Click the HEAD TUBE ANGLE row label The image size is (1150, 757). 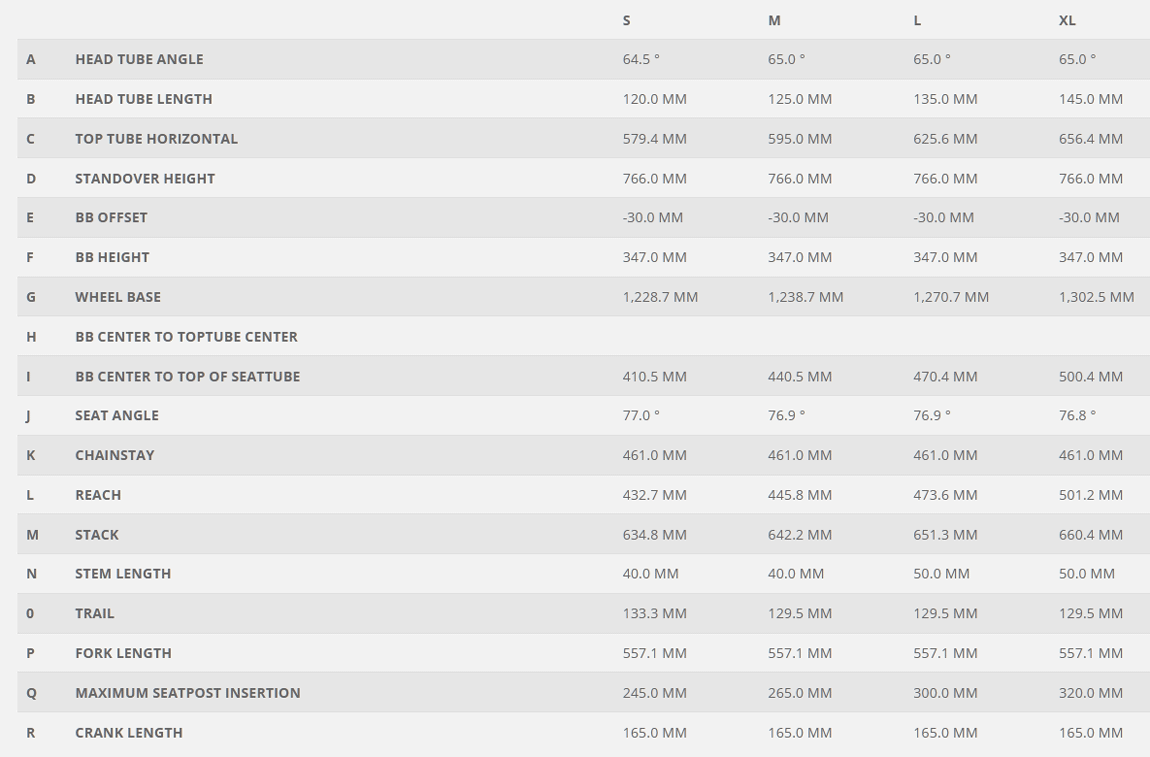(x=139, y=59)
